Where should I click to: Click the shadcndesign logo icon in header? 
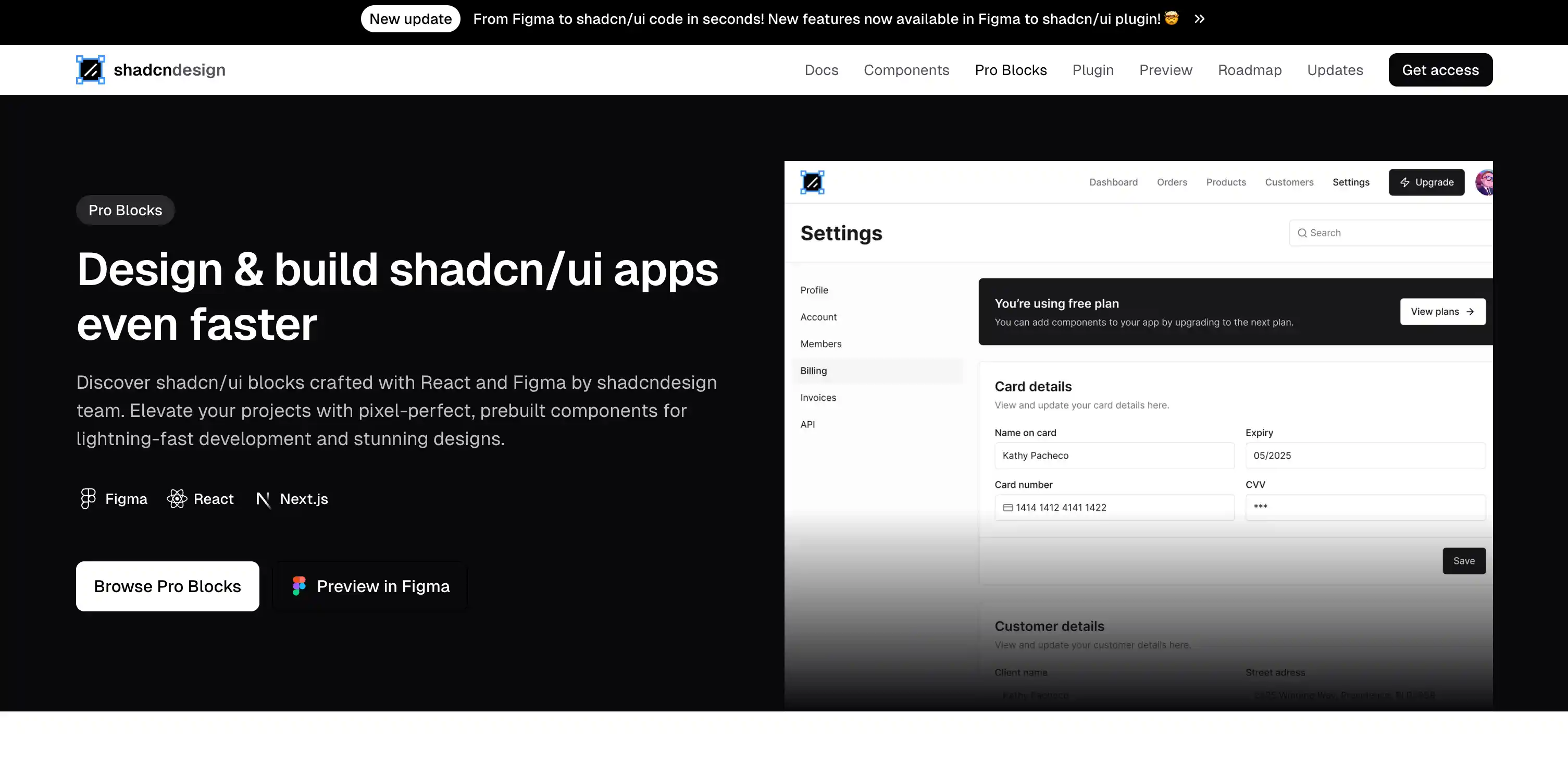(x=90, y=69)
